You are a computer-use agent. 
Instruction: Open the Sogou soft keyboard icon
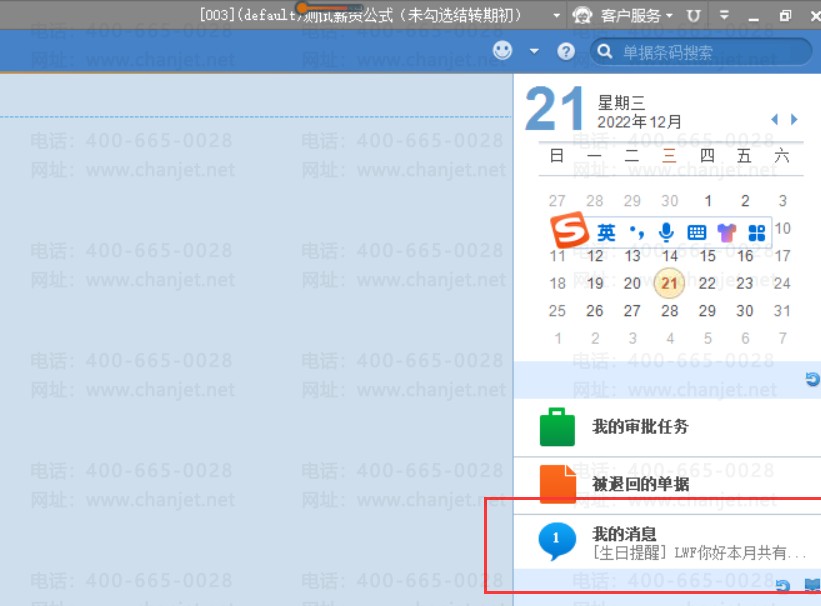click(x=697, y=233)
